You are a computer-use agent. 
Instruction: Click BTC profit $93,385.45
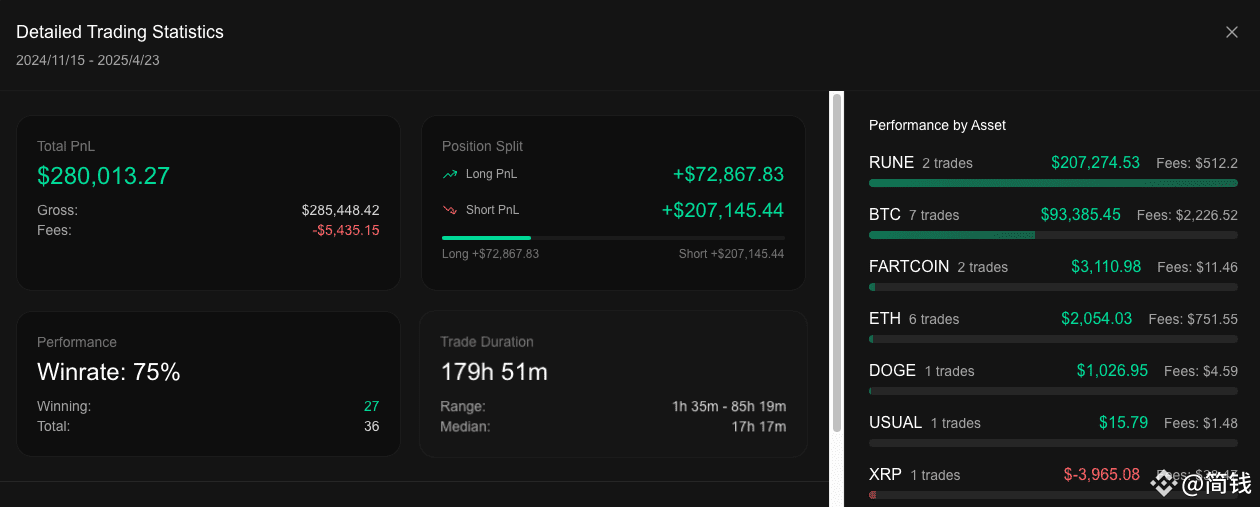click(x=1080, y=214)
